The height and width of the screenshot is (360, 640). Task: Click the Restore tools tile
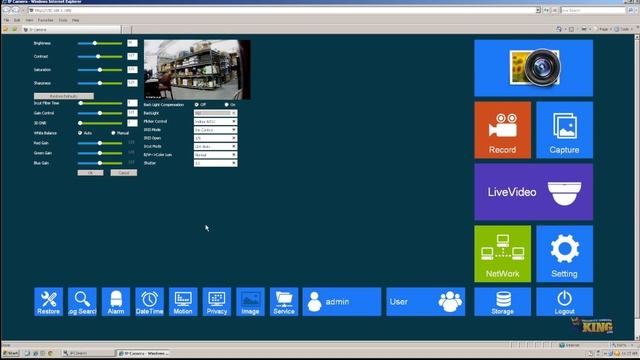[49, 302]
